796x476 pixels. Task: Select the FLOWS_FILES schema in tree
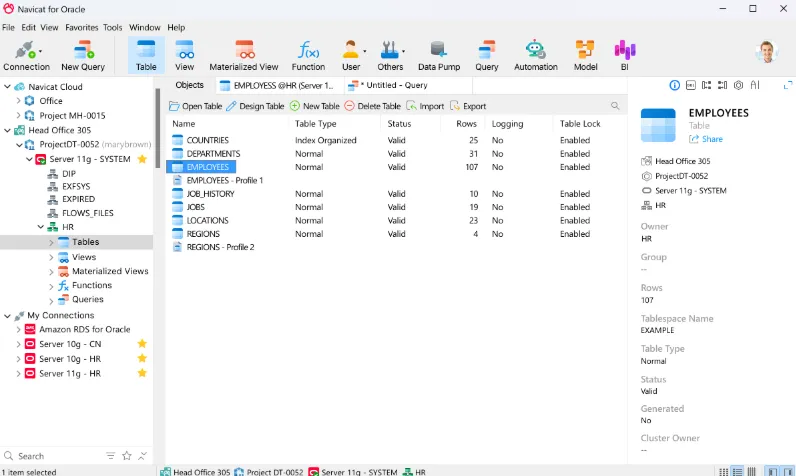tap(80, 213)
